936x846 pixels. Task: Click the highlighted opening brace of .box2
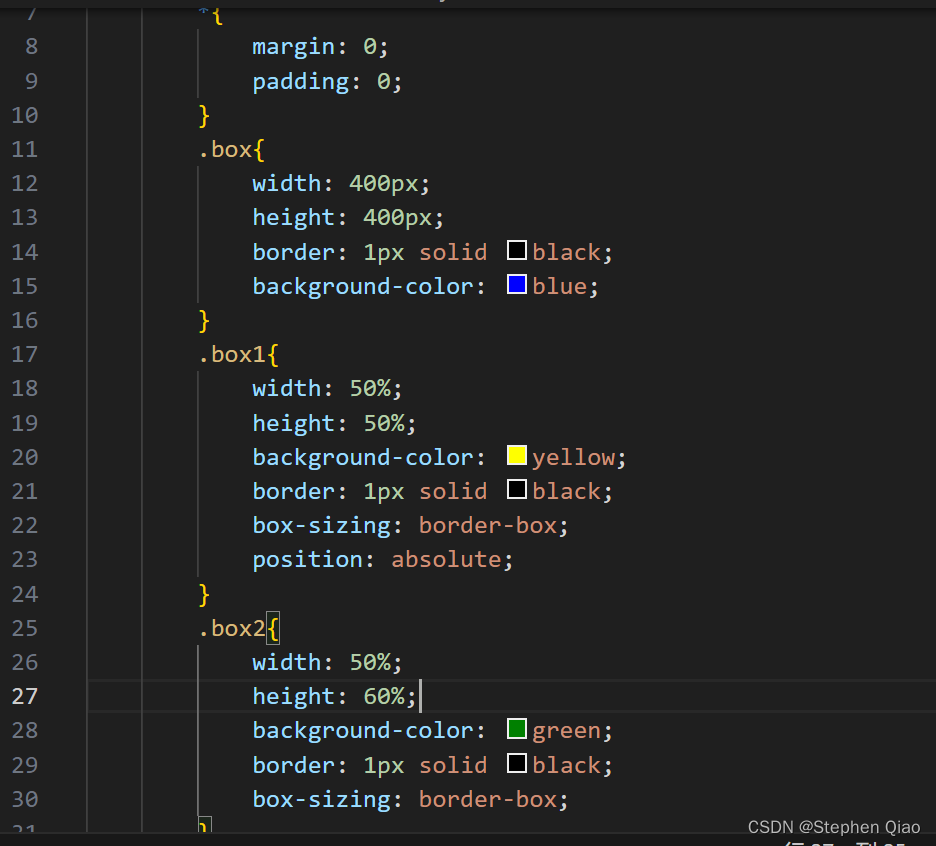(x=273, y=628)
